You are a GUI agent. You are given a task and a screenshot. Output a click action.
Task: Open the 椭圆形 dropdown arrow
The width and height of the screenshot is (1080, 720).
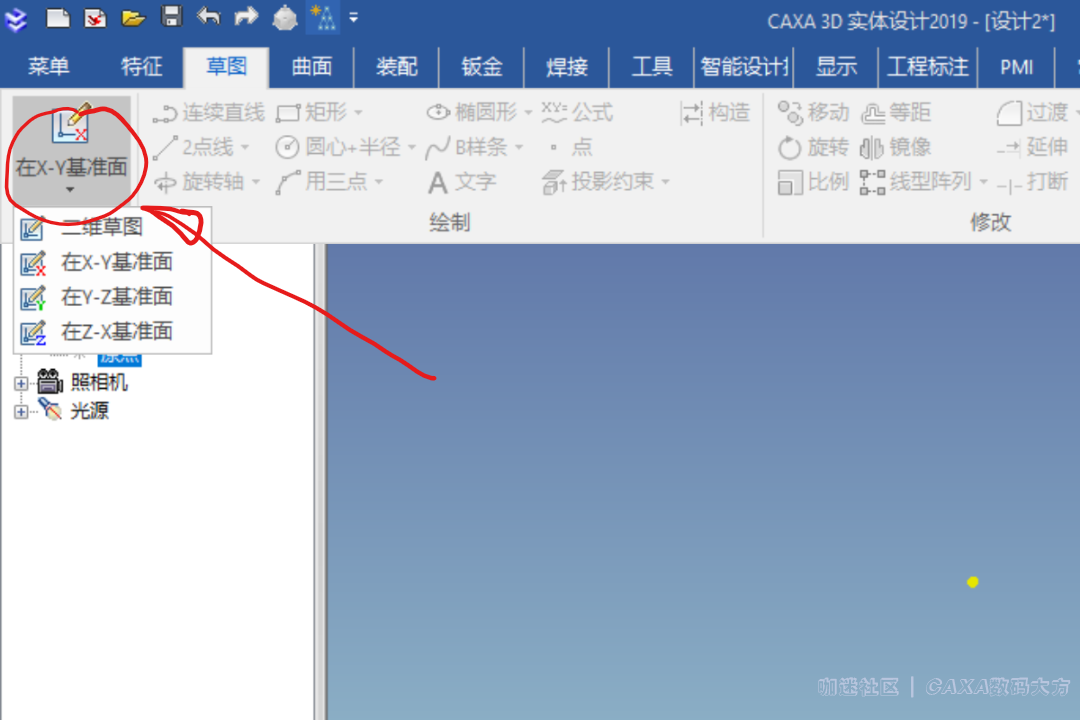point(528,112)
